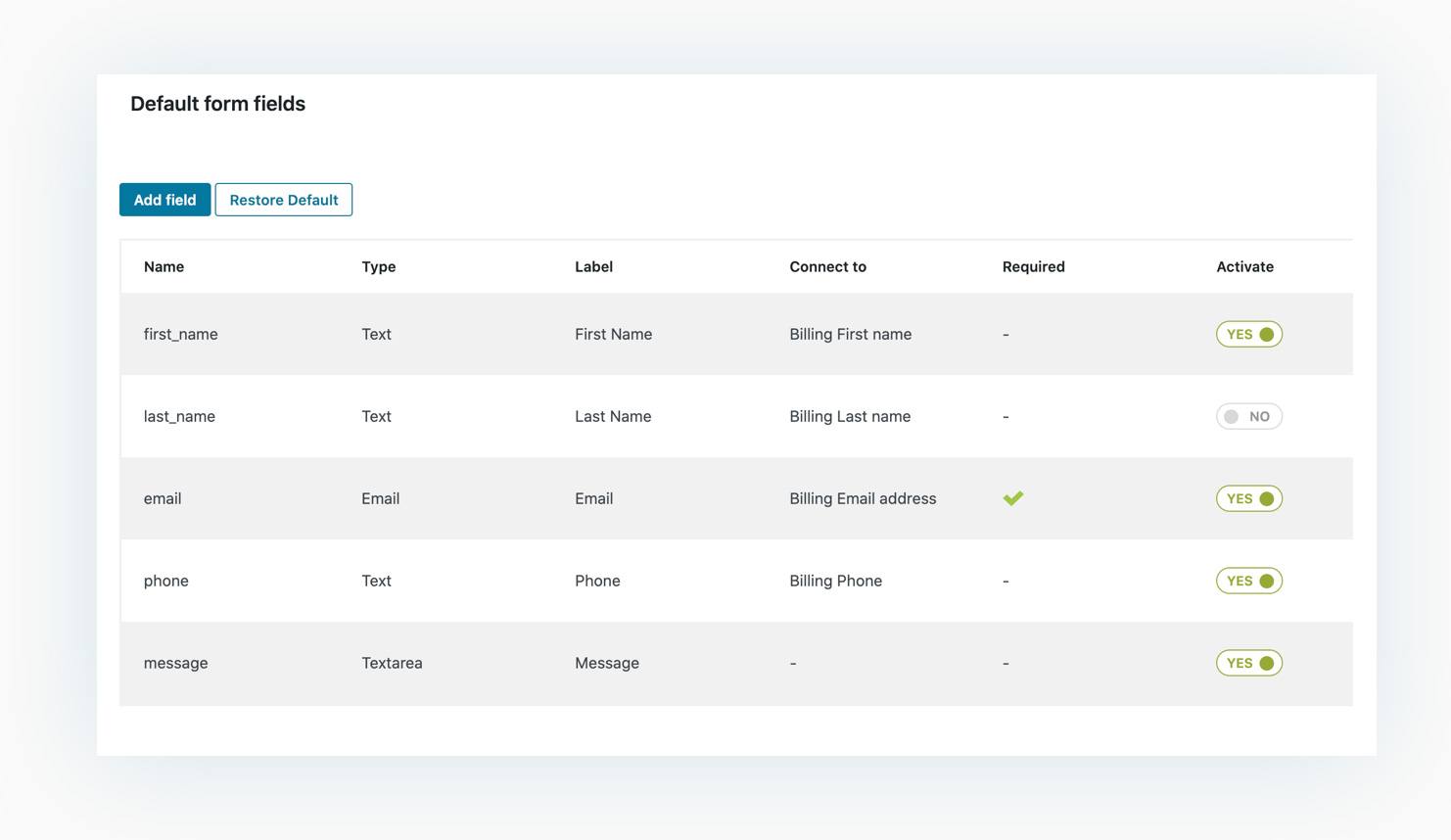Select the phone field name
Screen dimensions: 1451x840
click(x=166, y=581)
